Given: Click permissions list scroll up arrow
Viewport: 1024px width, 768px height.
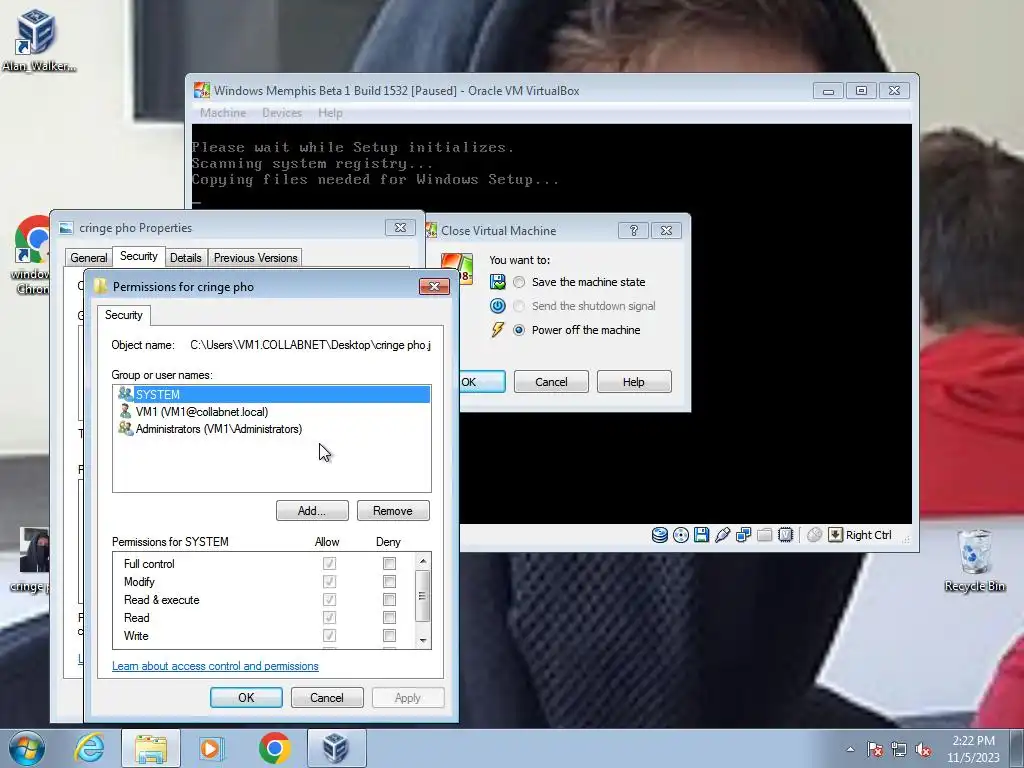Looking at the screenshot, I should coord(423,561).
